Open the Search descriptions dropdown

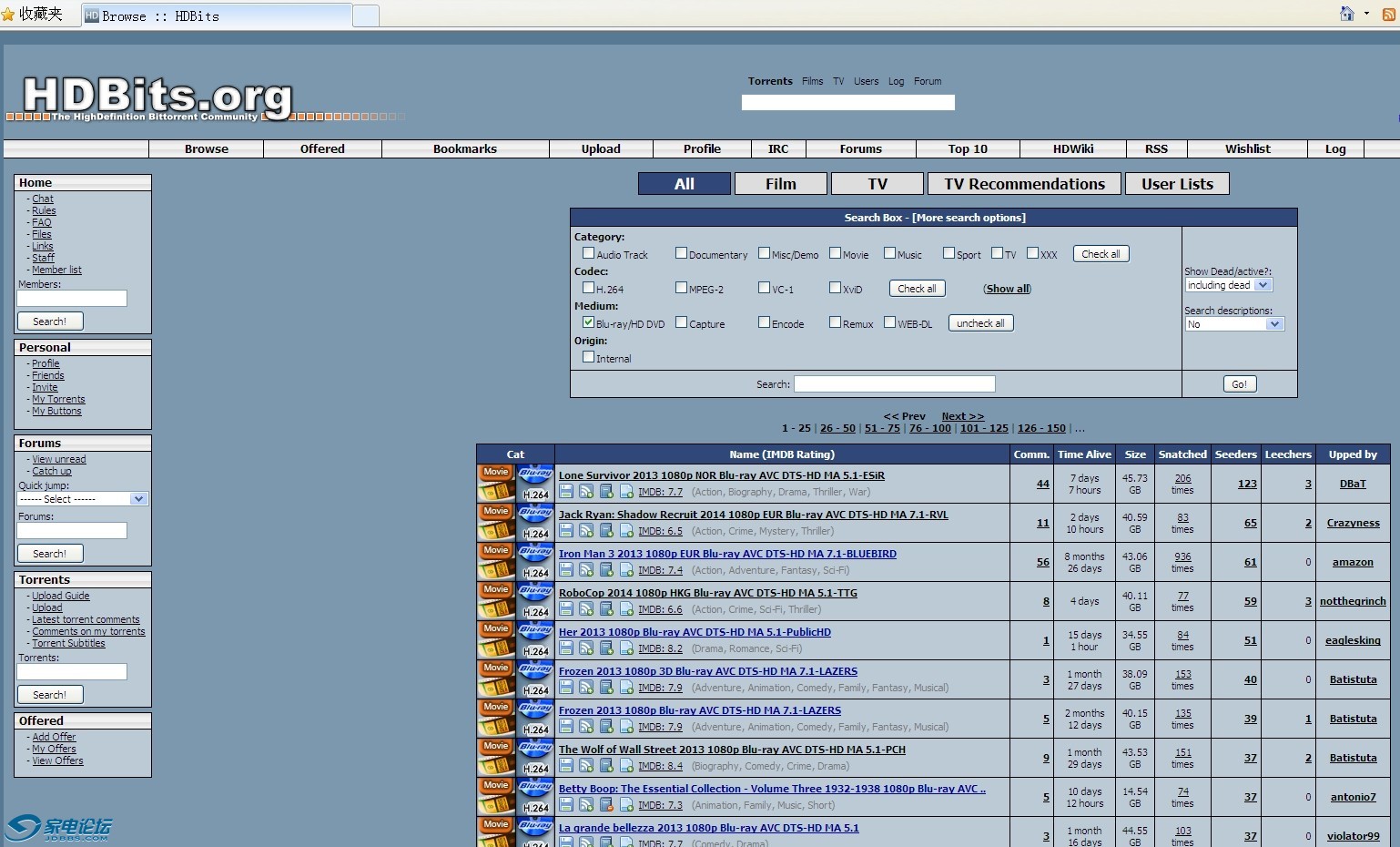(x=1233, y=324)
